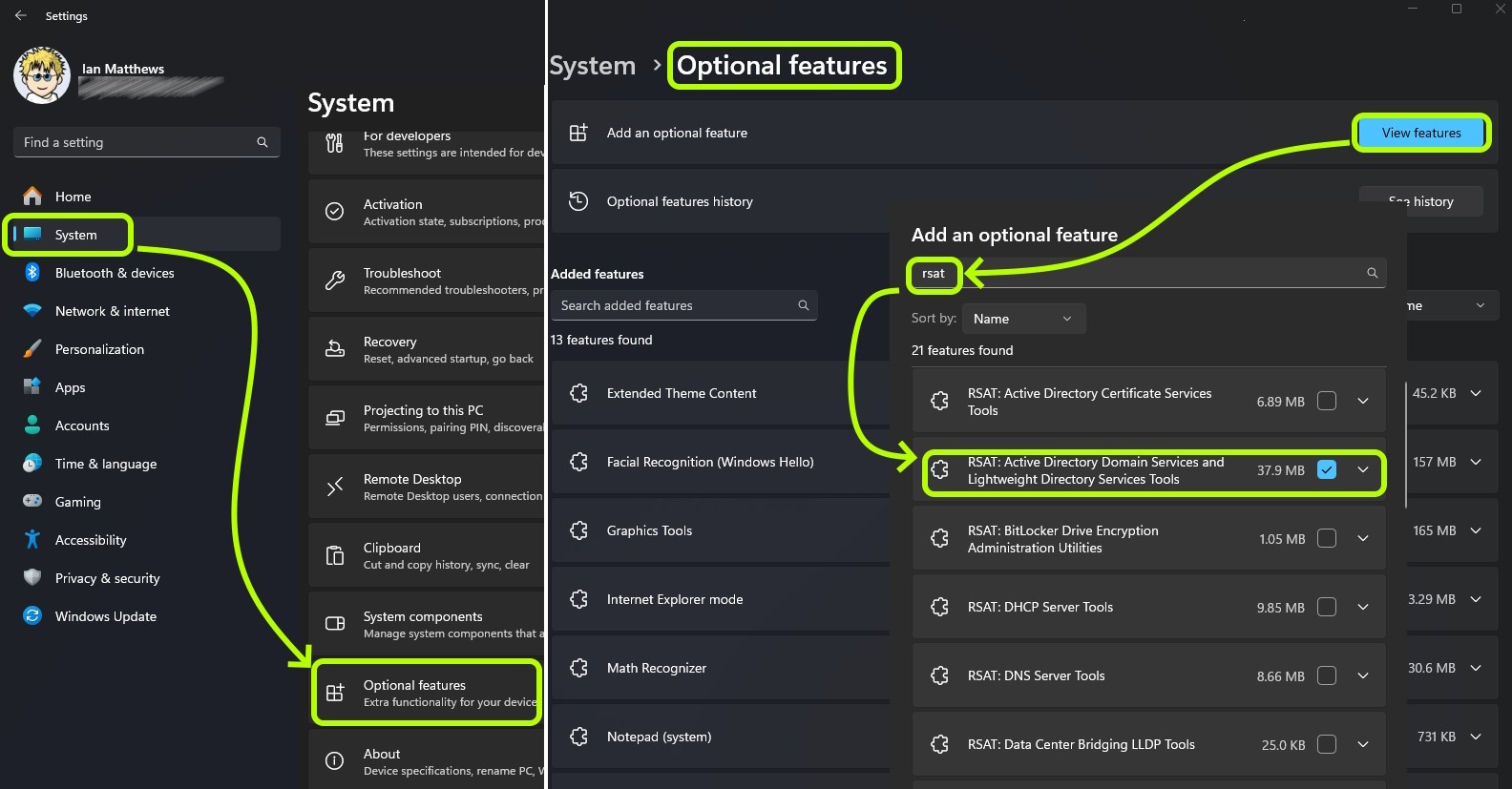Click System in the breadcrumb header

(593, 66)
